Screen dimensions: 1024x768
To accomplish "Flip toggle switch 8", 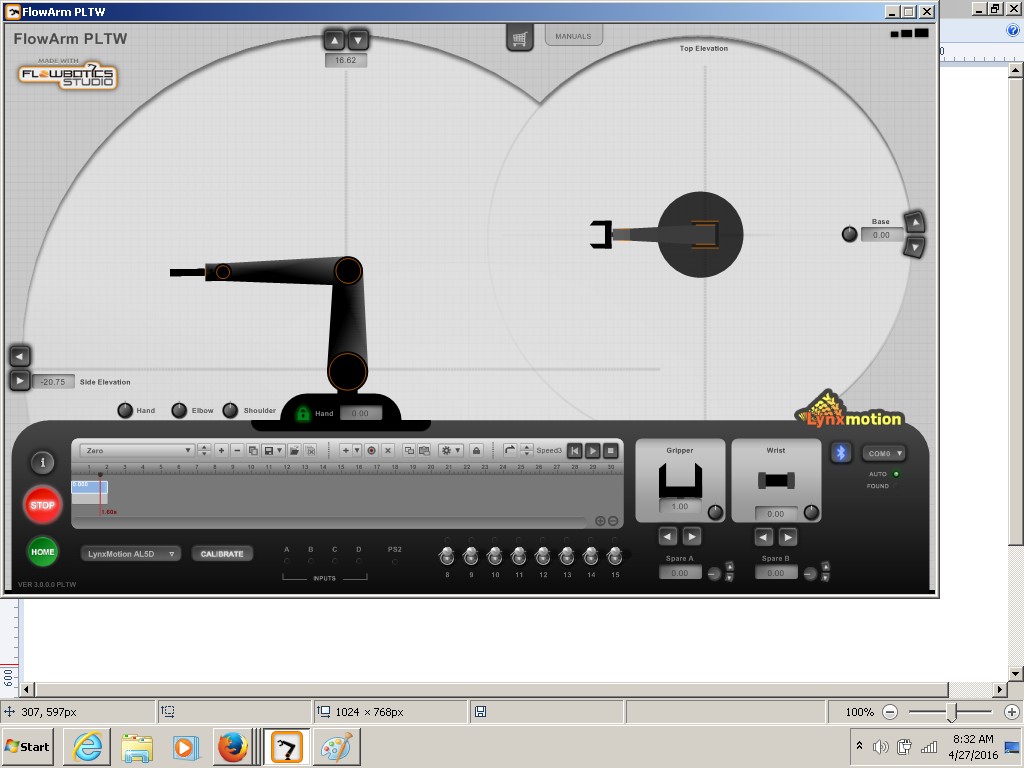I will pyautogui.click(x=447, y=556).
